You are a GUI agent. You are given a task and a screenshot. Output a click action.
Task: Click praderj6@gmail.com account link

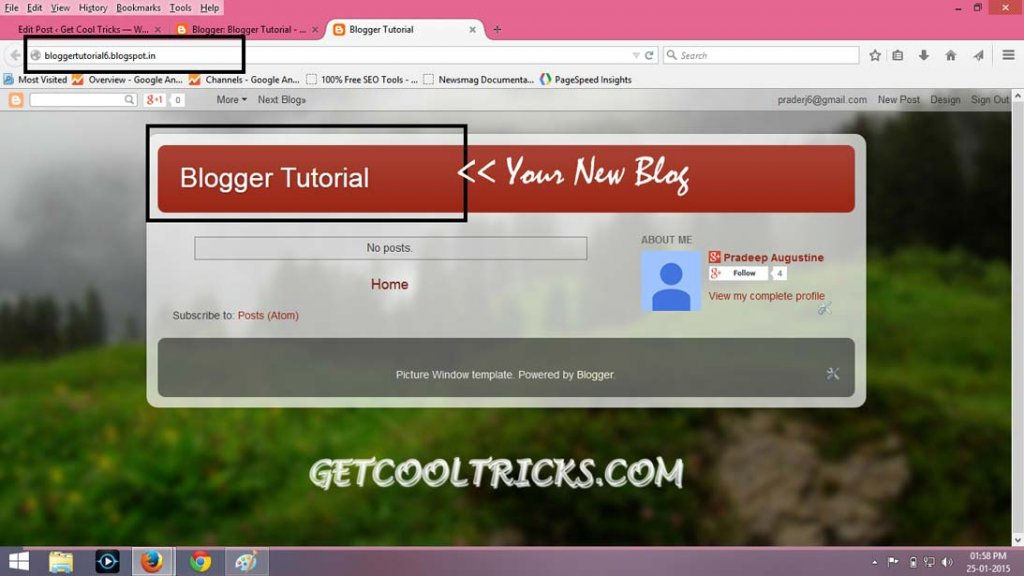point(822,100)
